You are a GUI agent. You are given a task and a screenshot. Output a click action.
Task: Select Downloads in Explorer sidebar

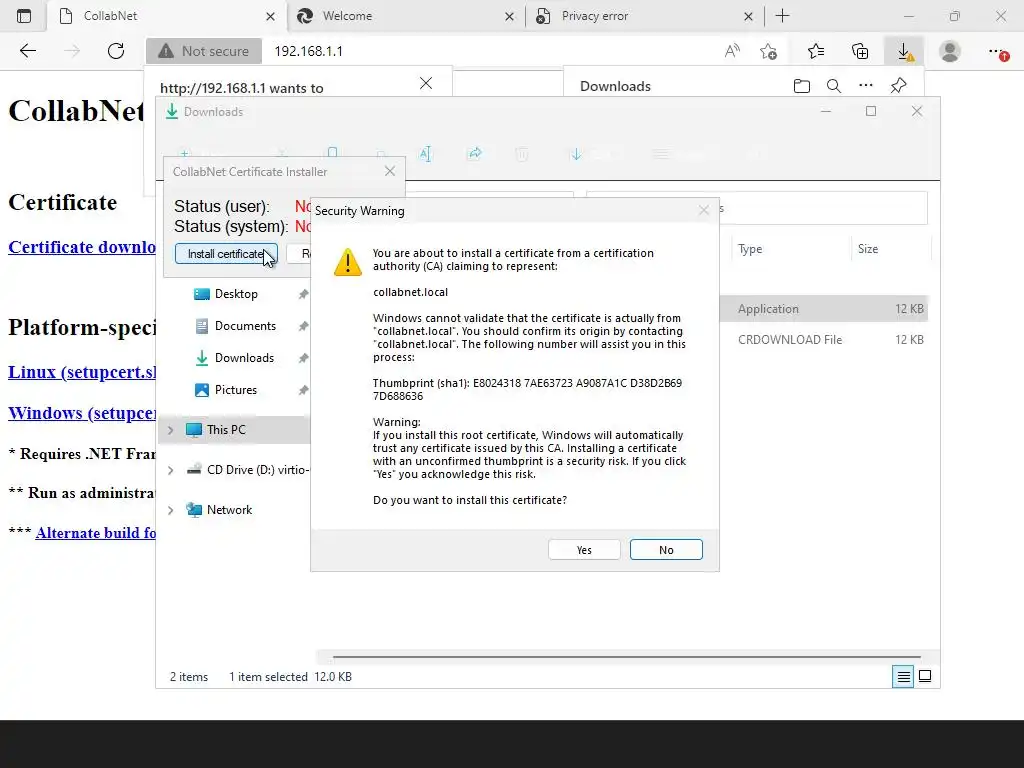[x=244, y=358]
